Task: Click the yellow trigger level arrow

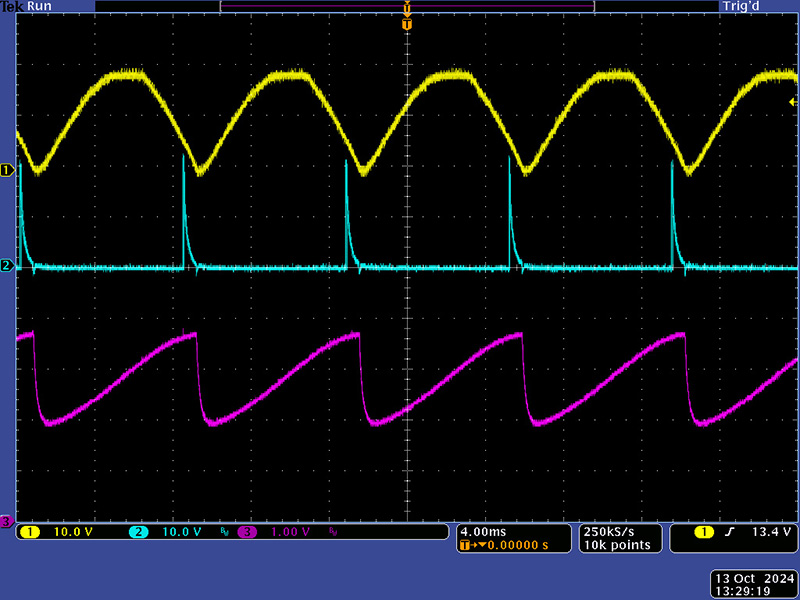Action: pos(793,101)
